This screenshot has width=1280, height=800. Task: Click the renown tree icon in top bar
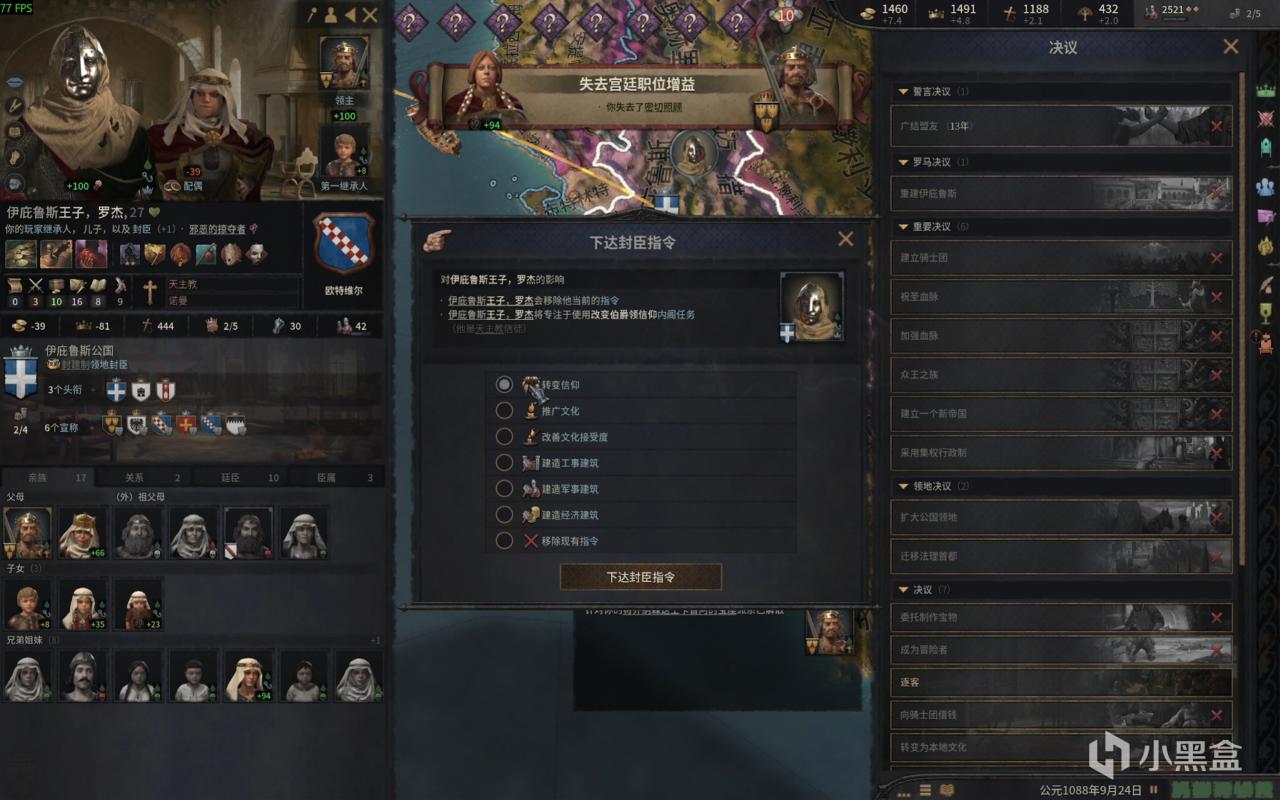[x=1085, y=13]
